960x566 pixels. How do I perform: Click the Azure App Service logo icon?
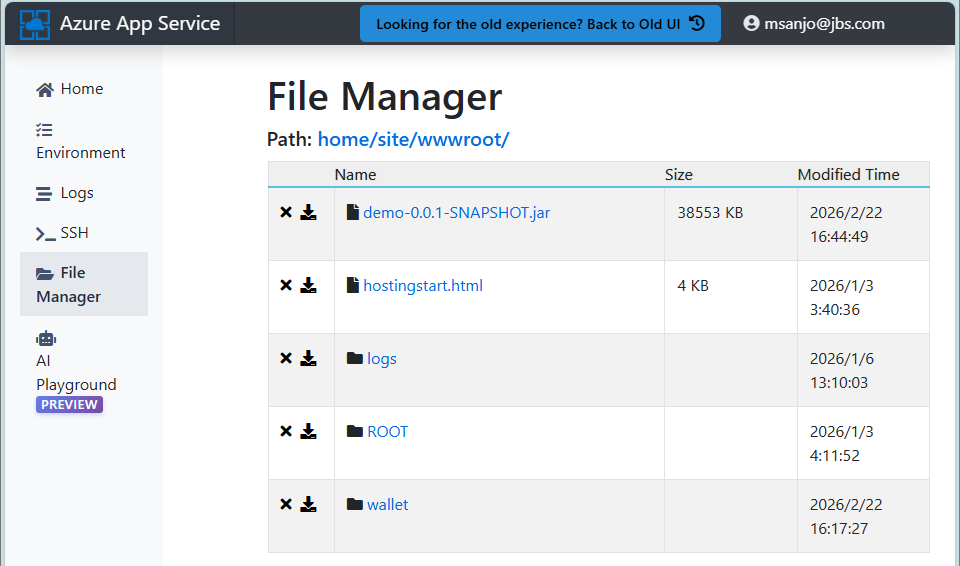click(x=35, y=24)
